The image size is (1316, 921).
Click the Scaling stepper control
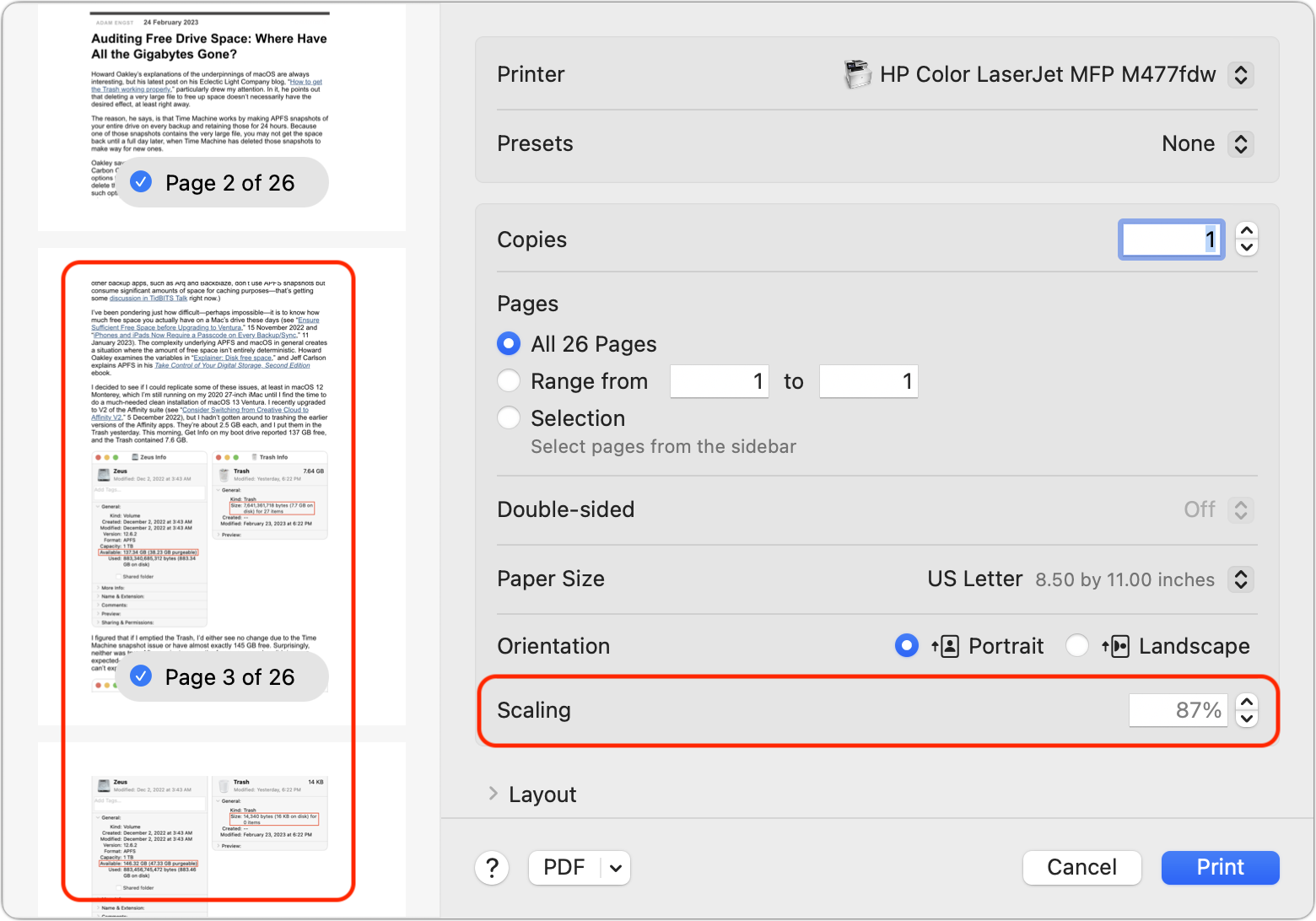coord(1246,710)
